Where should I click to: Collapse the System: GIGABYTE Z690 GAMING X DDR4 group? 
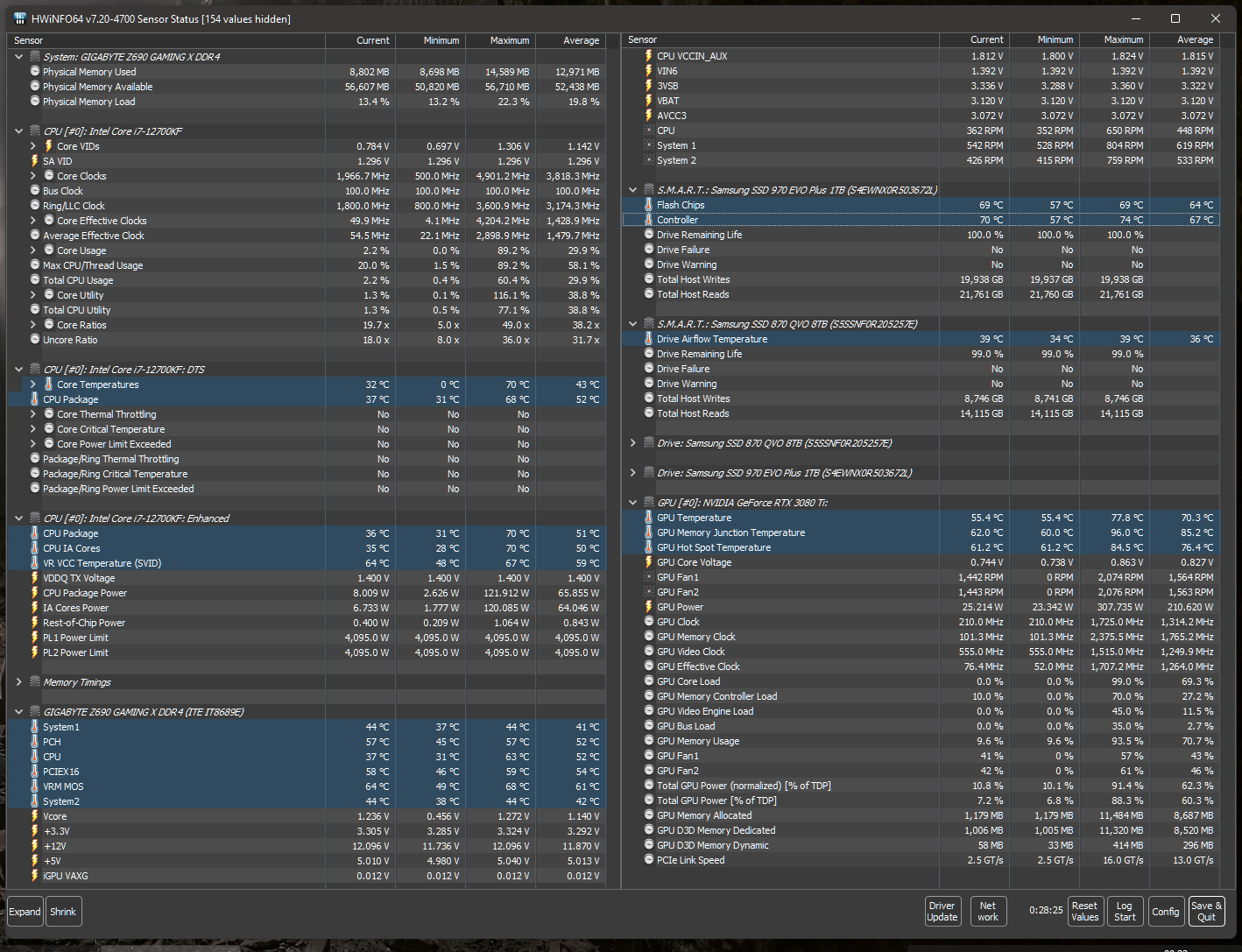(x=19, y=57)
